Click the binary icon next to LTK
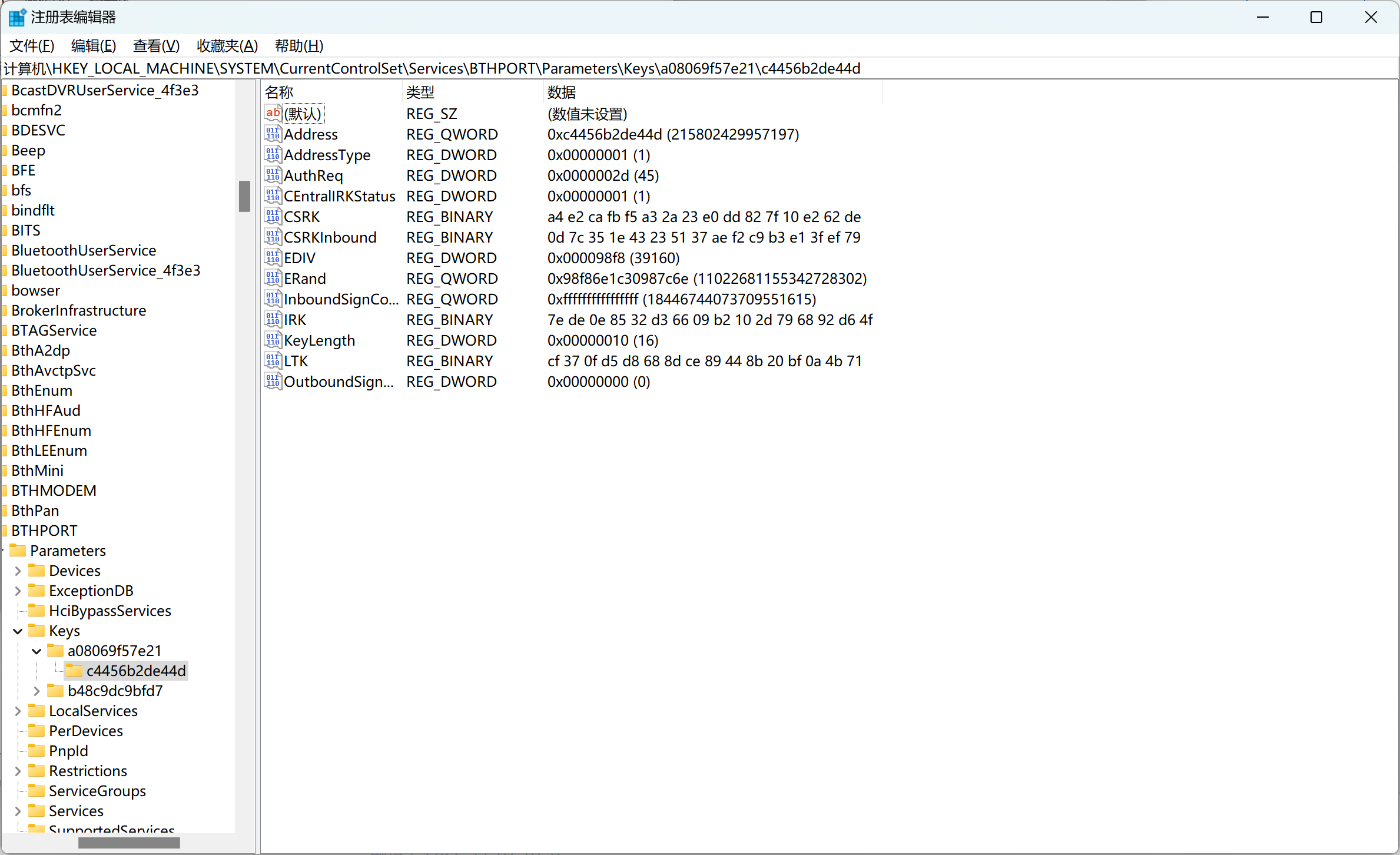This screenshot has width=1400, height=855. (273, 361)
